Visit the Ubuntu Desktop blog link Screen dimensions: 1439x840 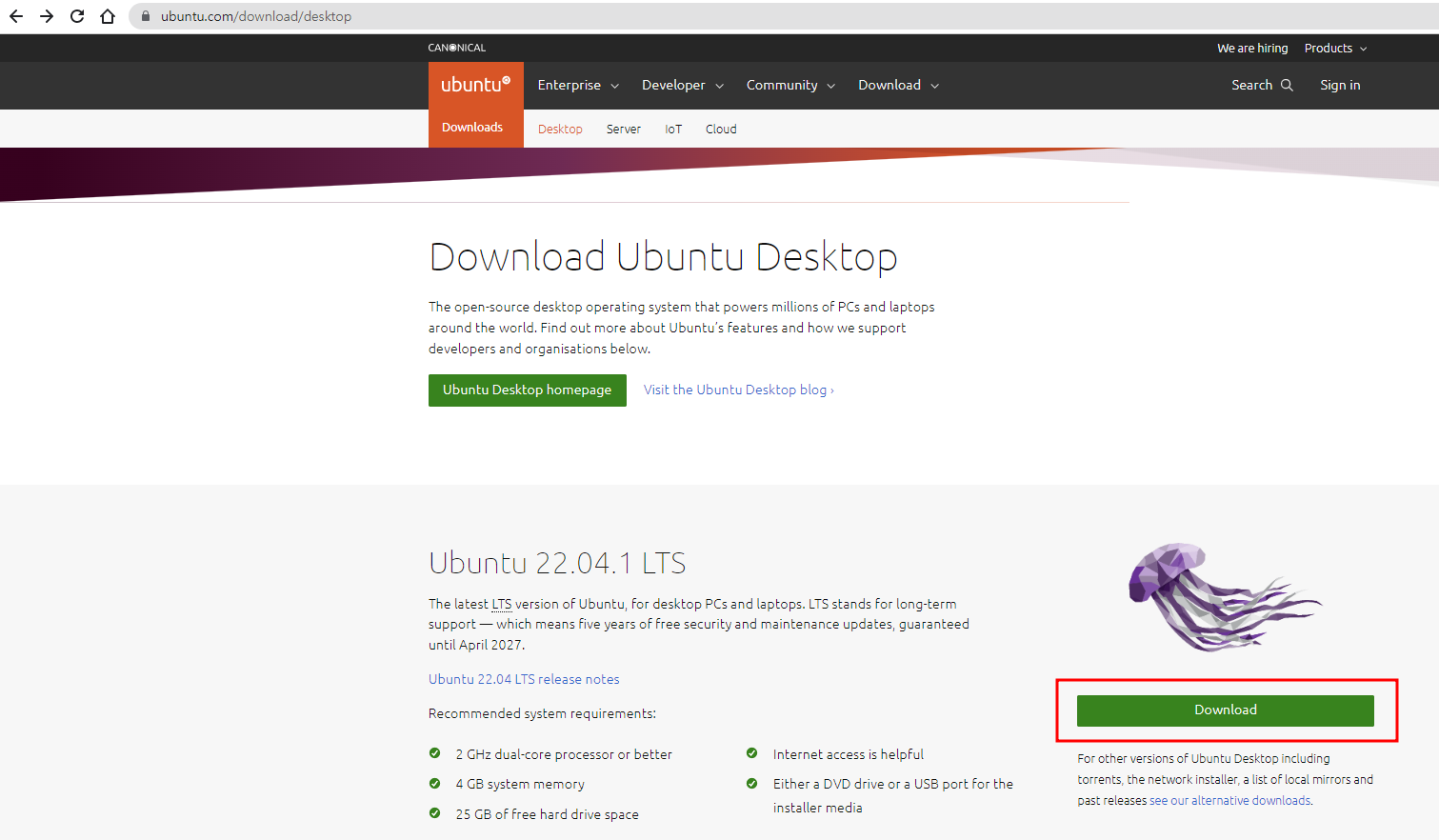tap(739, 390)
